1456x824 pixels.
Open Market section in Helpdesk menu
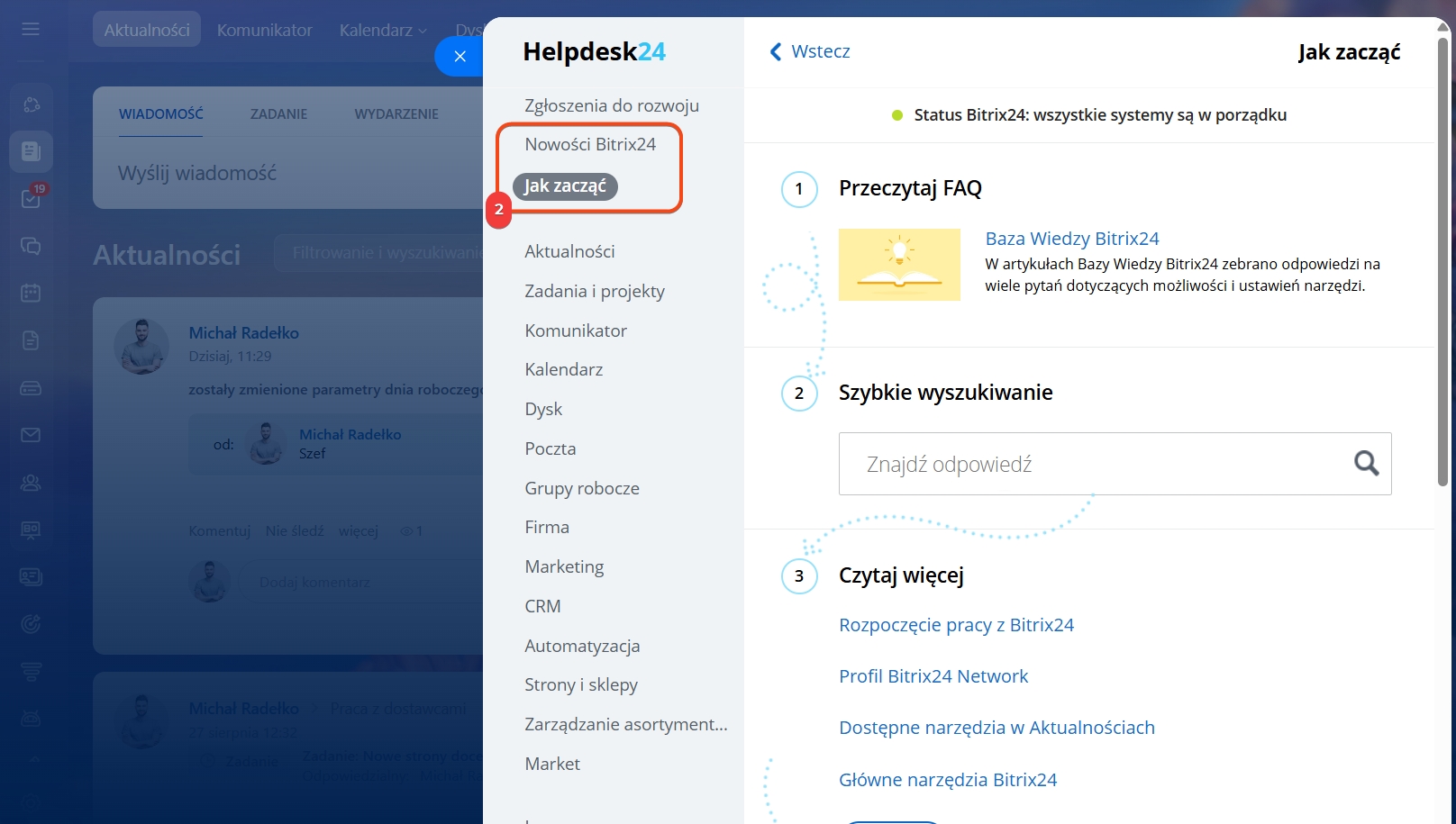point(552,764)
